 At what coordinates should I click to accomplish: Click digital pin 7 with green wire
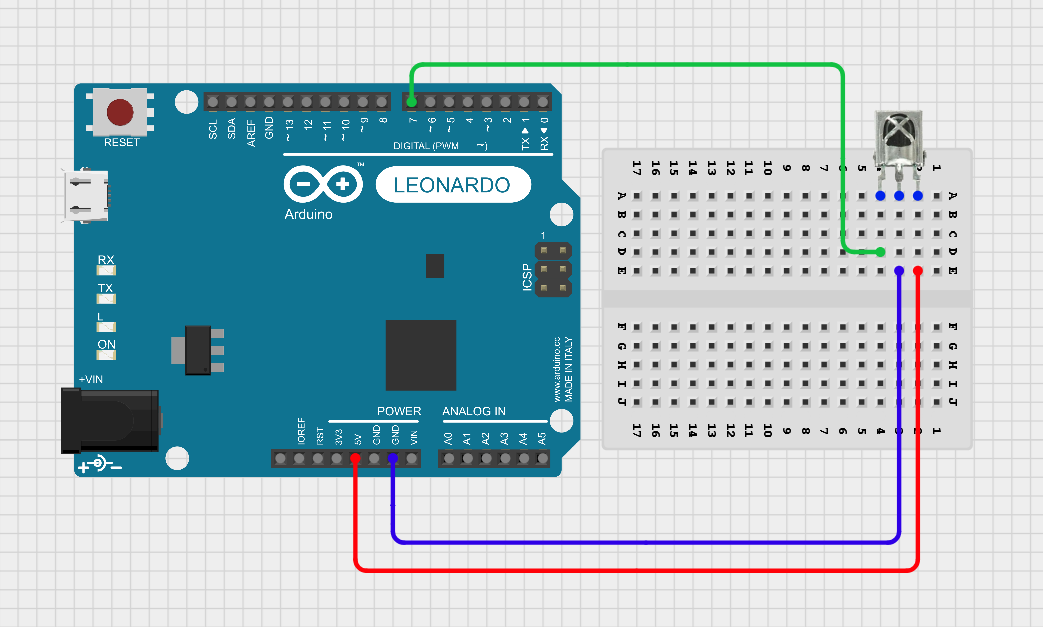412,102
